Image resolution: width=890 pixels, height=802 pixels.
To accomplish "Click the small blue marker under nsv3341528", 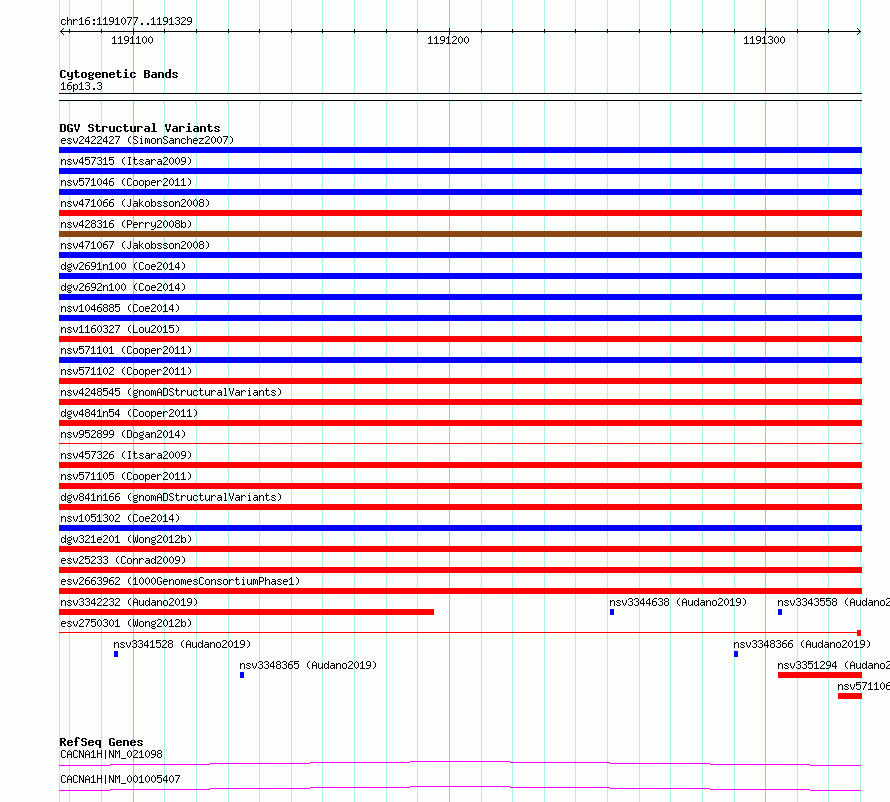I will point(116,654).
